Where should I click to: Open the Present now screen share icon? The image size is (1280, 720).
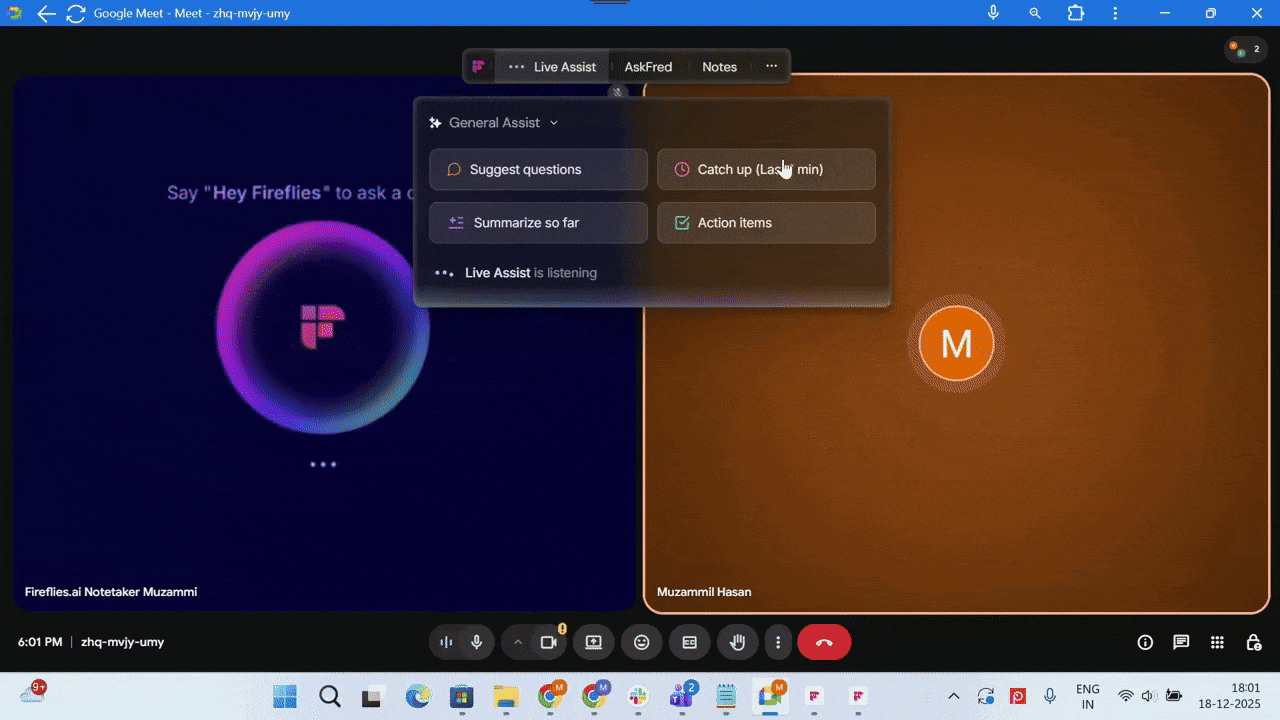594,642
